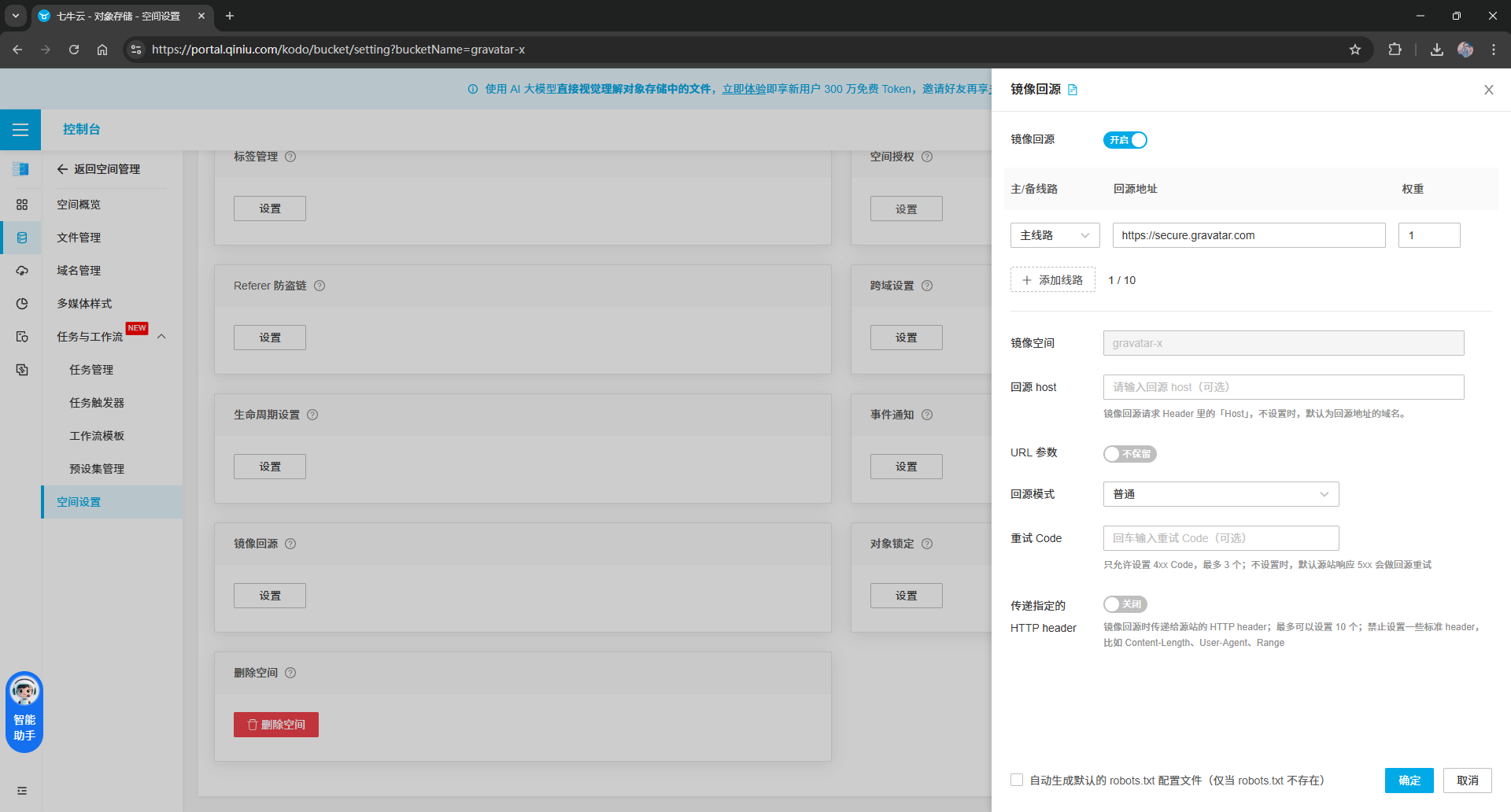Check the 自动生成默认的 robots.txt checkbox
The image size is (1511, 812).
click(1017, 780)
